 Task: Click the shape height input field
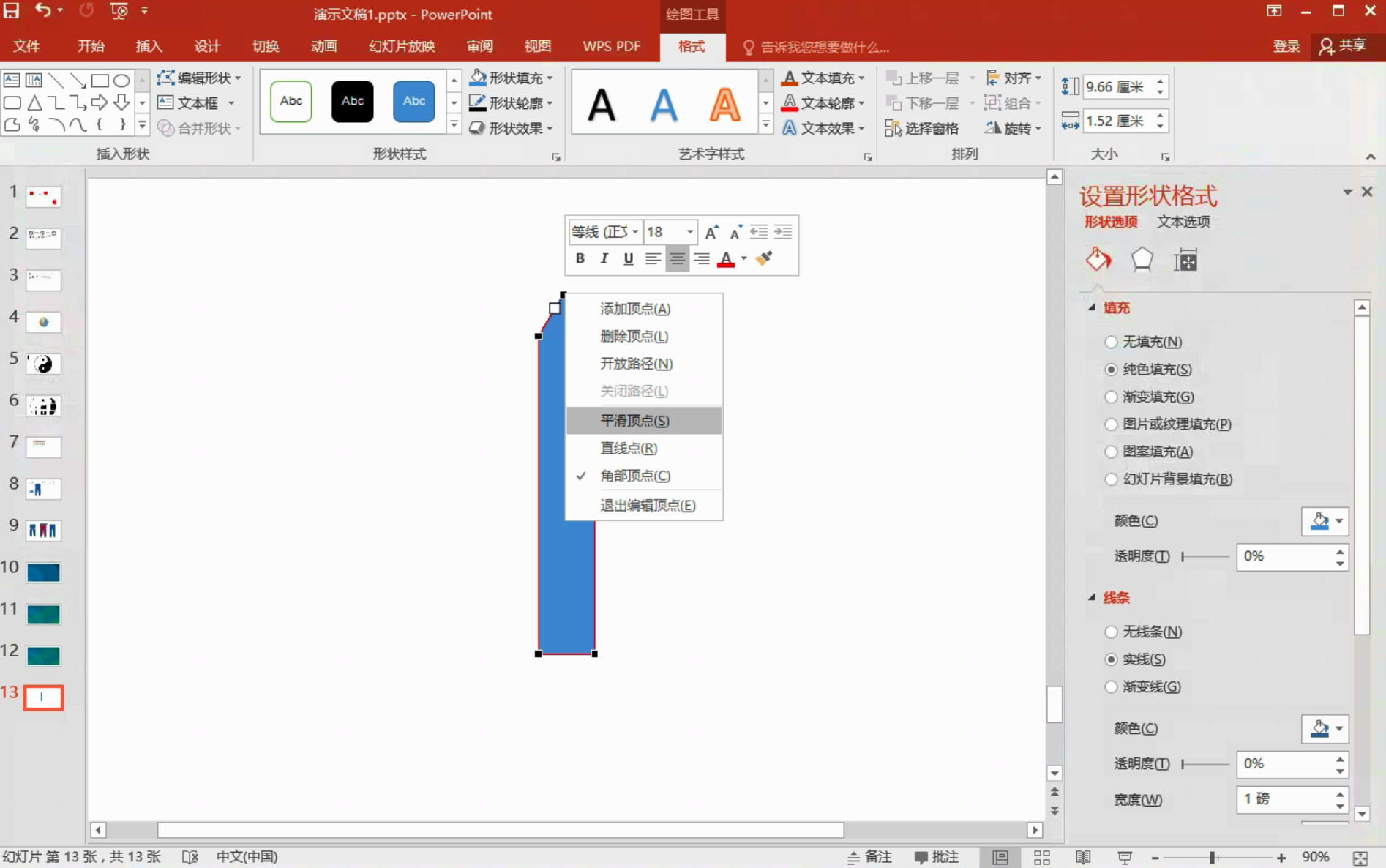tap(1118, 87)
